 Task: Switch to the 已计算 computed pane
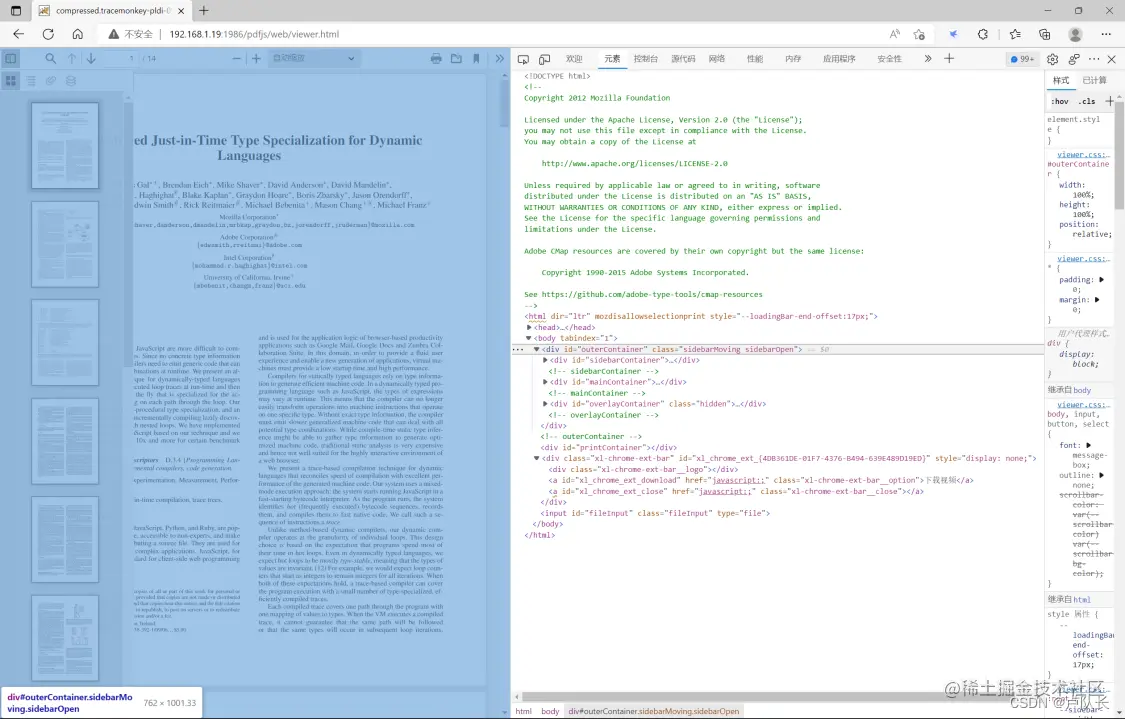[1095, 80]
